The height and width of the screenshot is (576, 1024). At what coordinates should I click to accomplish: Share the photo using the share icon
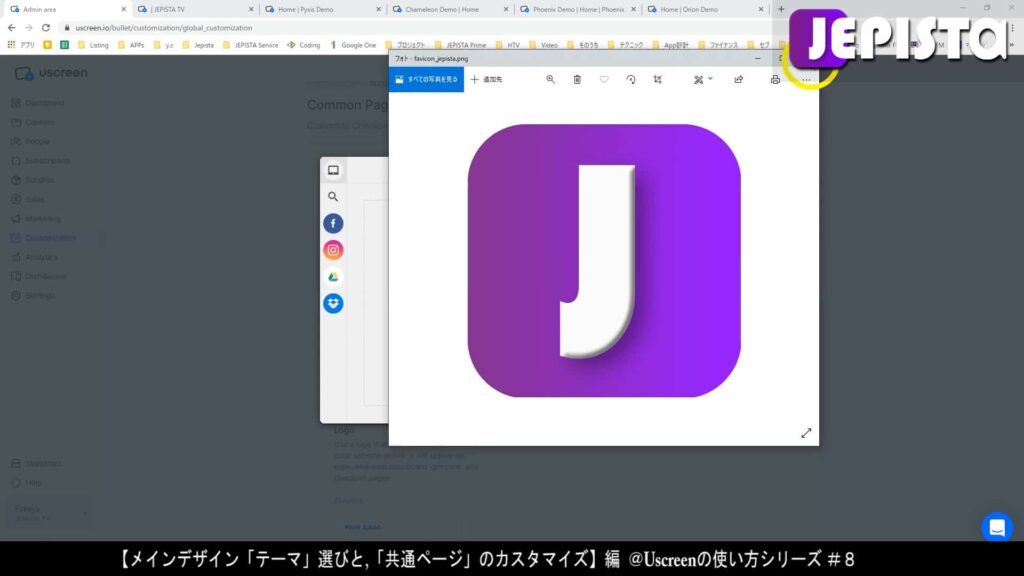[x=739, y=80]
